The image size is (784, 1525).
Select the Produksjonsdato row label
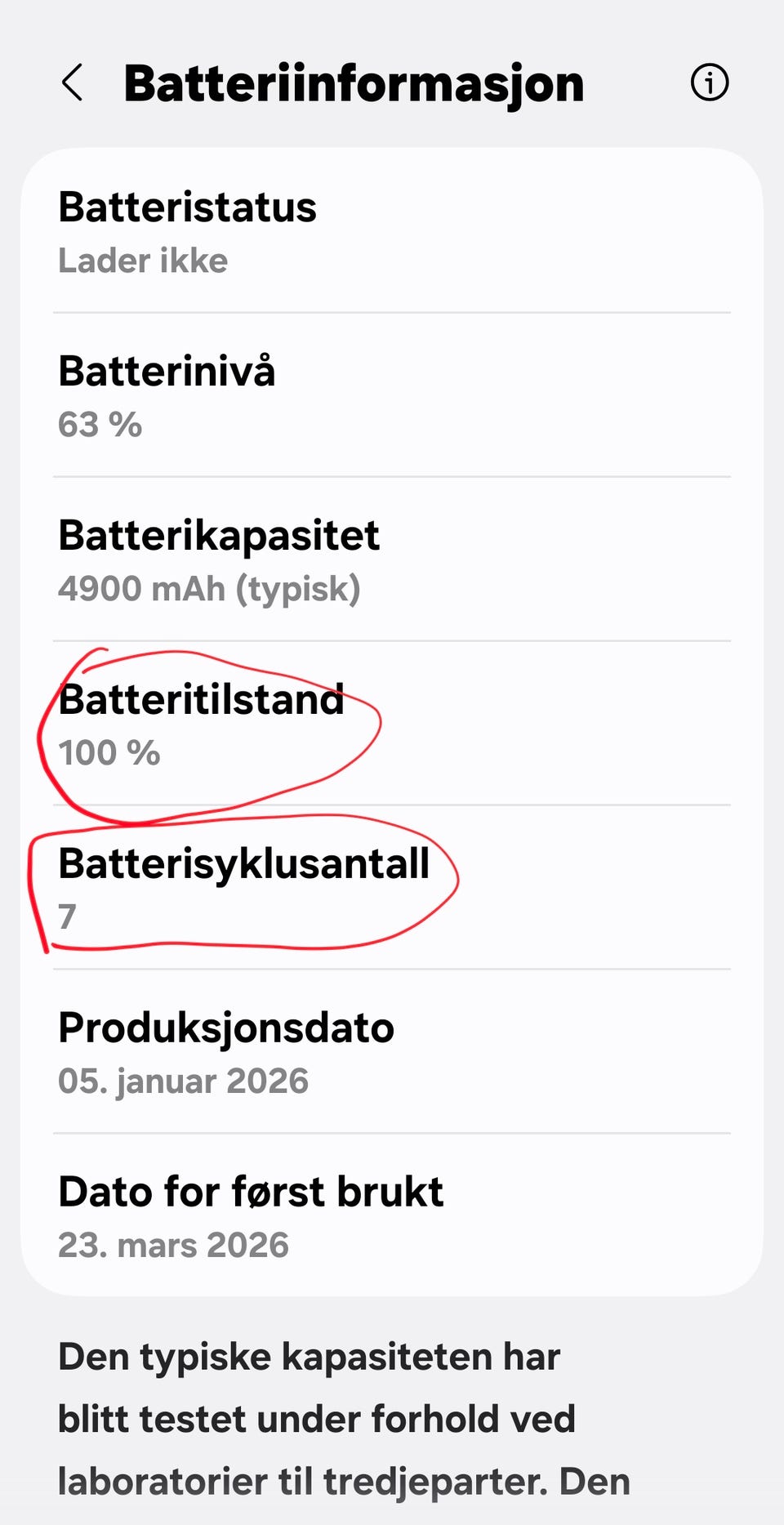click(226, 1028)
